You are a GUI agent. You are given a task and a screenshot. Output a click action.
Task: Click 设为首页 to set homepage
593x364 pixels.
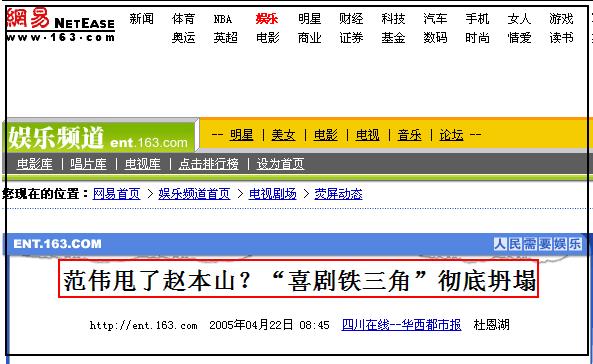(x=280, y=164)
